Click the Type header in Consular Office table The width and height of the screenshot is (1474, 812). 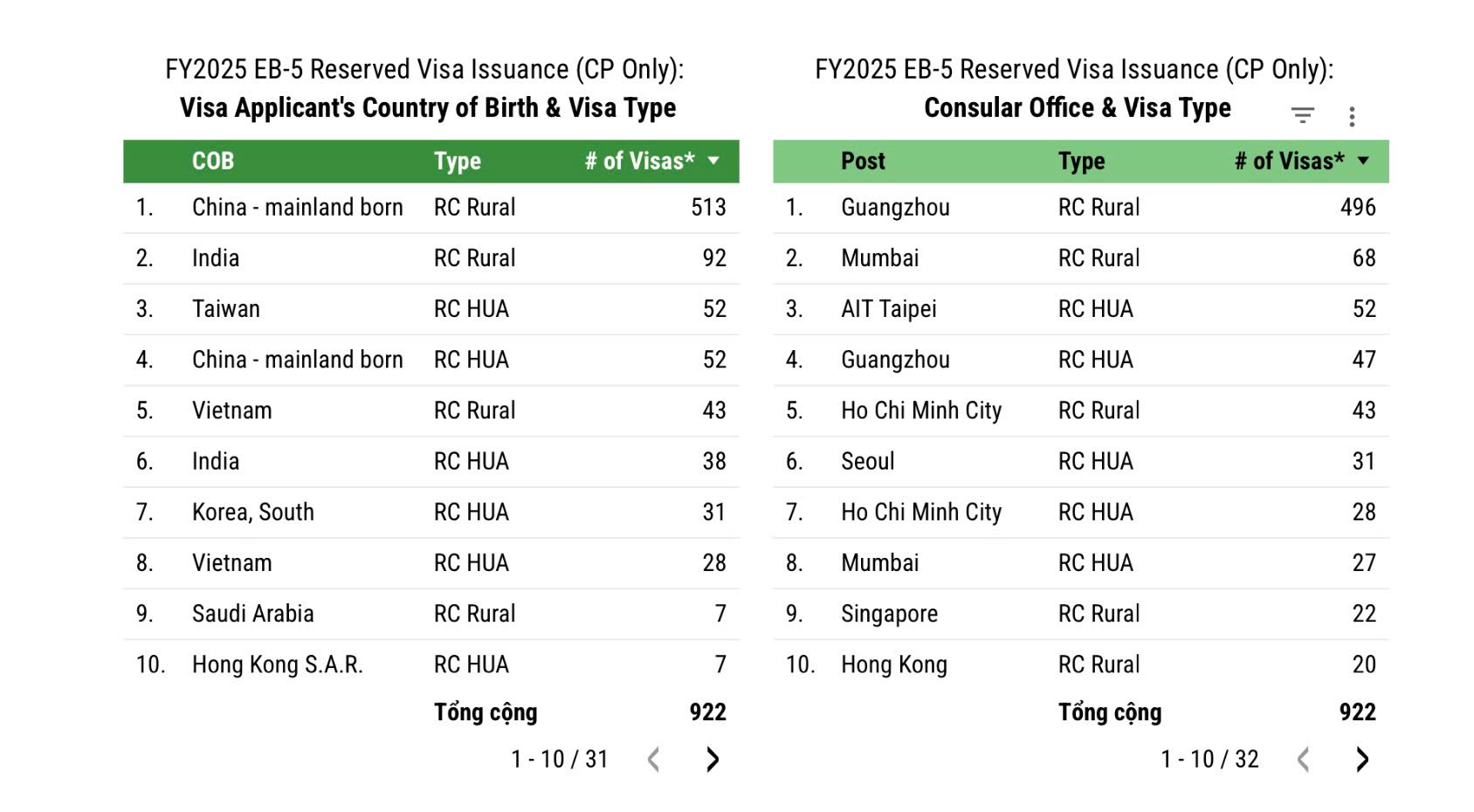coord(1081,162)
